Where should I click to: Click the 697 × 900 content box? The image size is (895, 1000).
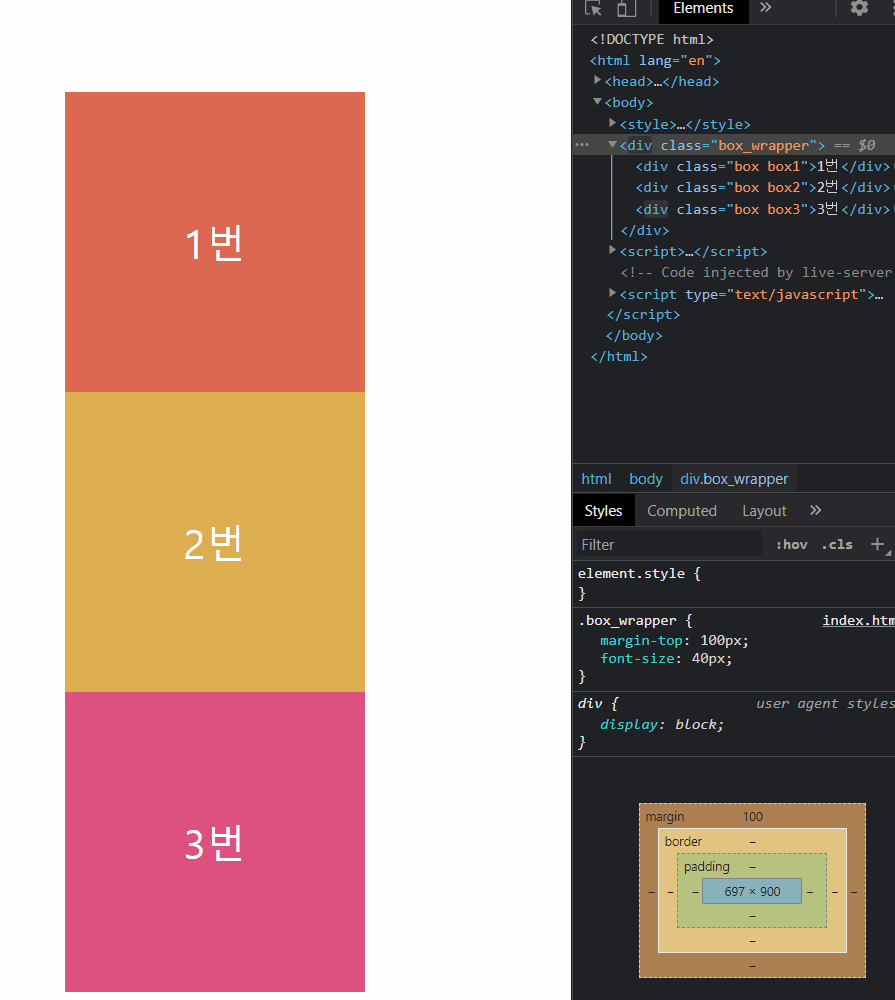(x=752, y=892)
